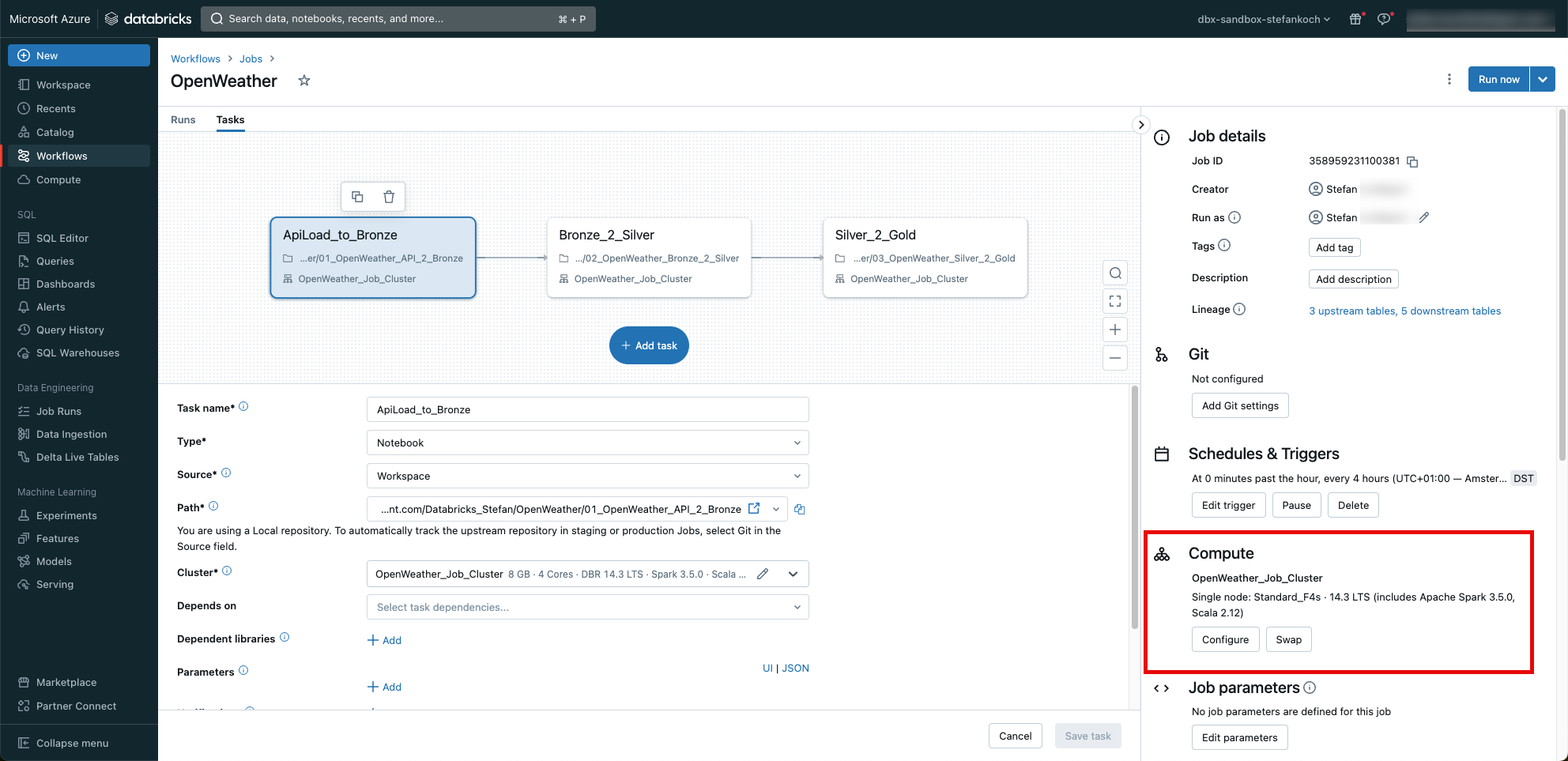Copy the Job ID to clipboard
The height and width of the screenshot is (761, 1568).
point(1412,162)
